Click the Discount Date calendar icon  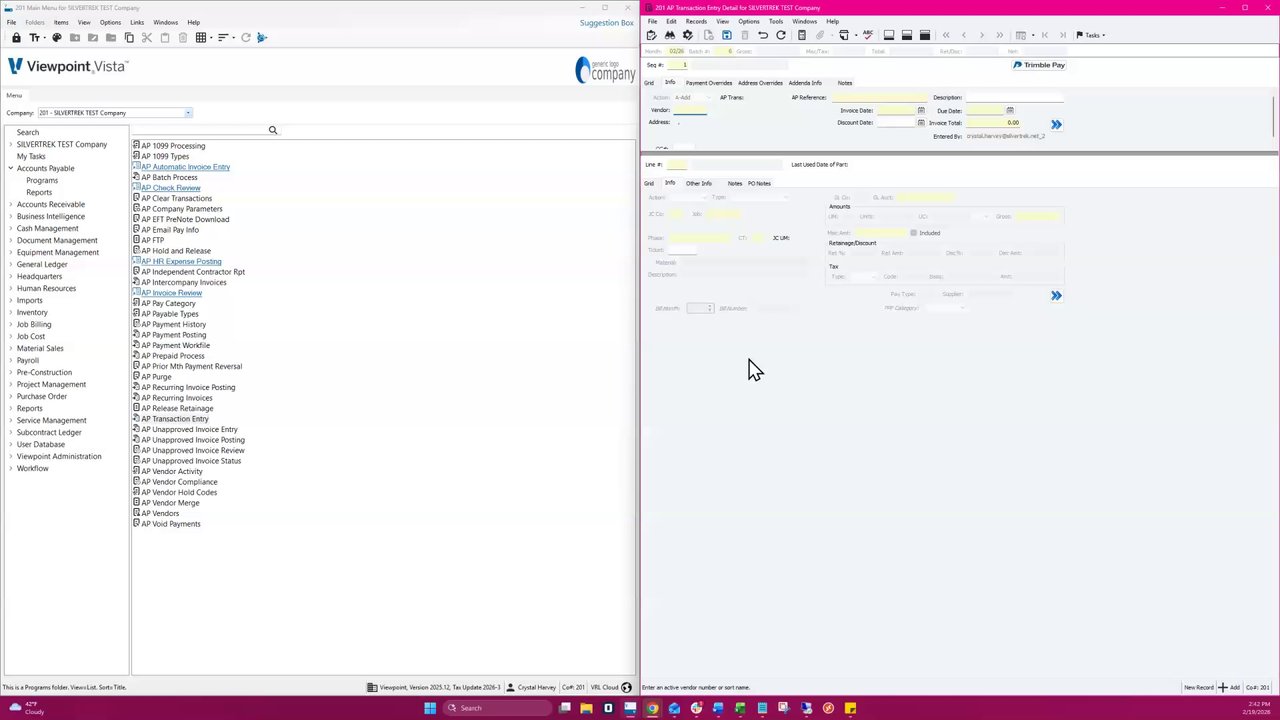[921, 122]
